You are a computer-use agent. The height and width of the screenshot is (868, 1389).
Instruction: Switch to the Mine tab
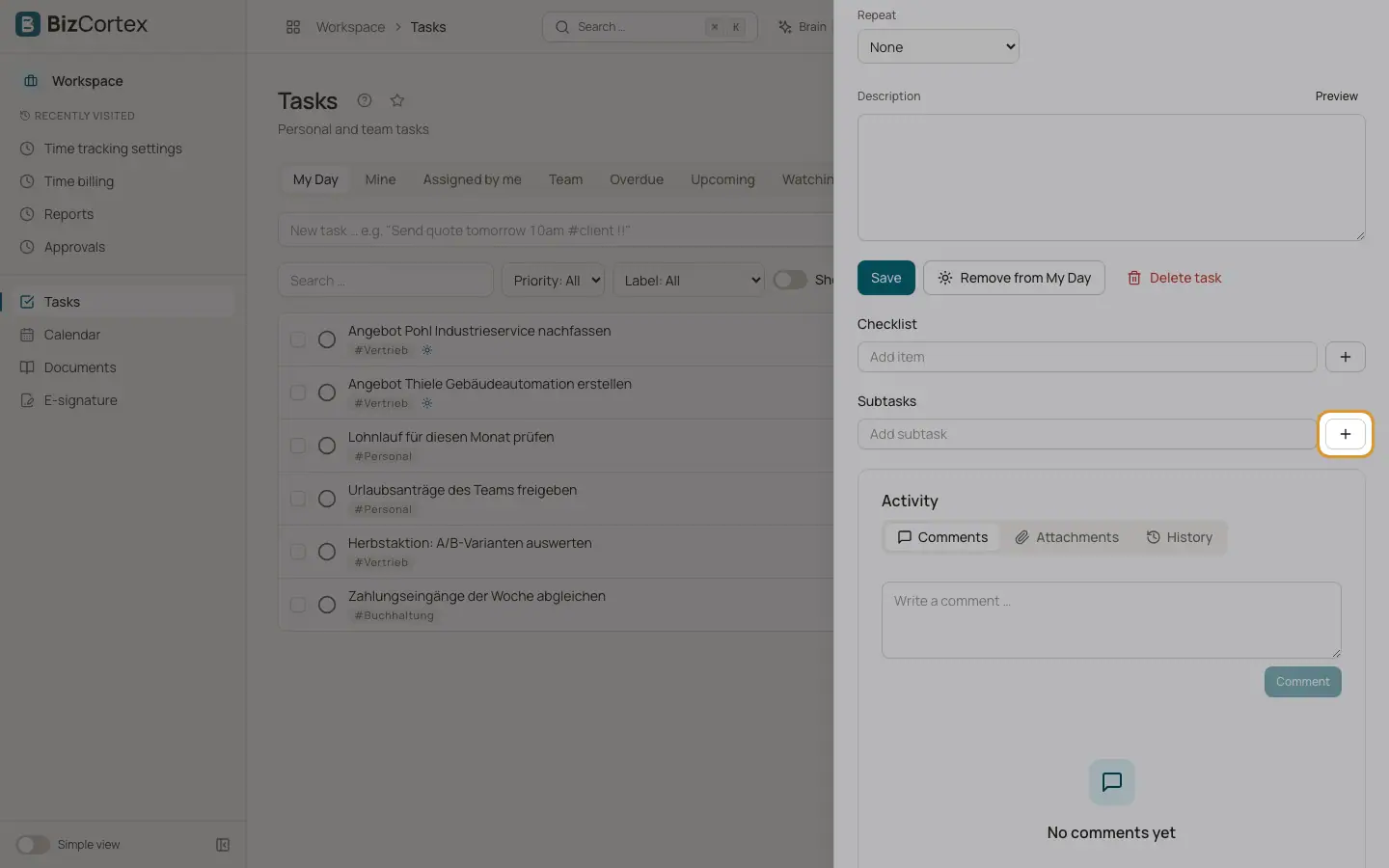pyautogui.click(x=380, y=179)
